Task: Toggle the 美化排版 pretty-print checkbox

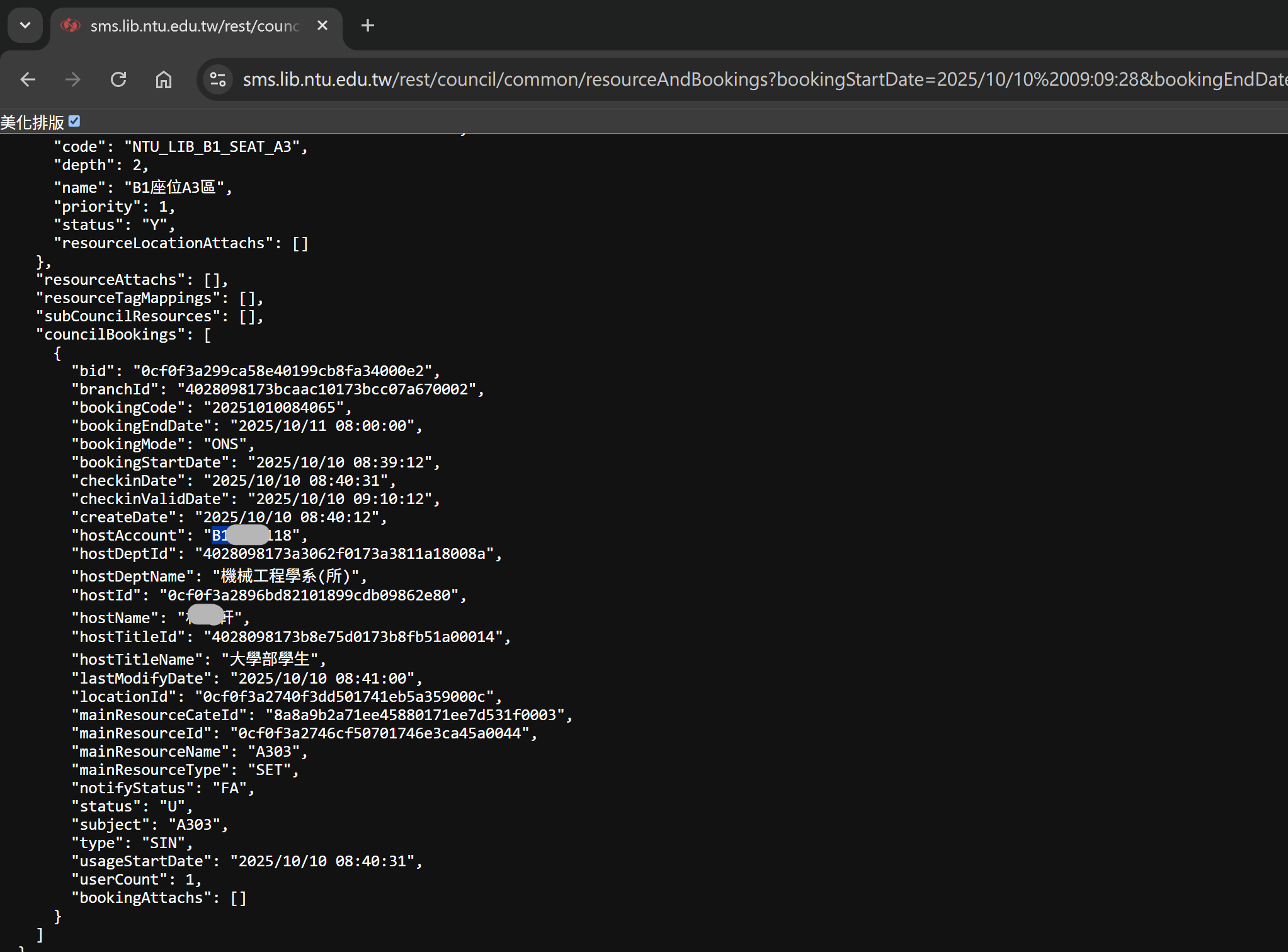Action: (74, 121)
